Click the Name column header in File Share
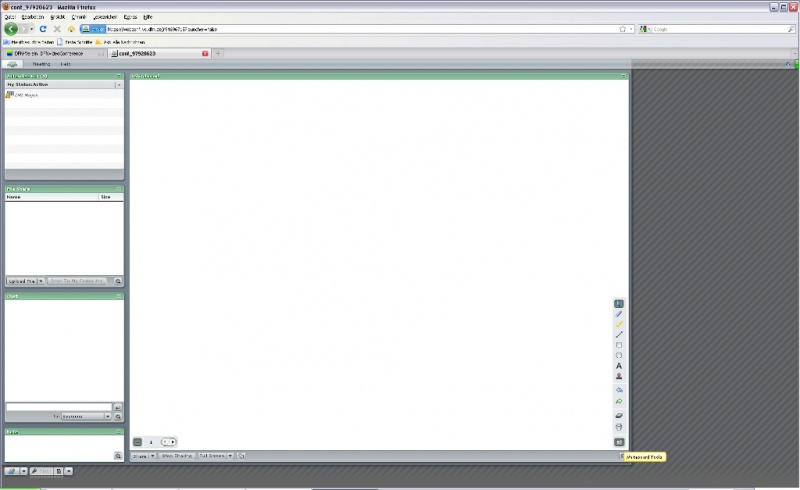Screen dimensions: 800x490 (52, 197)
